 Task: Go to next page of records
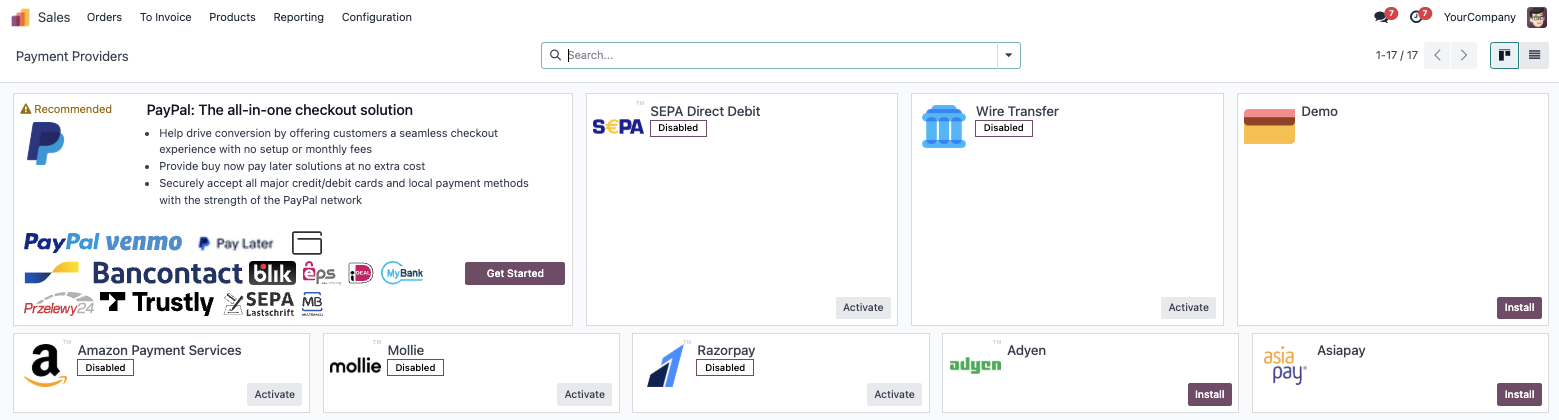pyautogui.click(x=1464, y=56)
